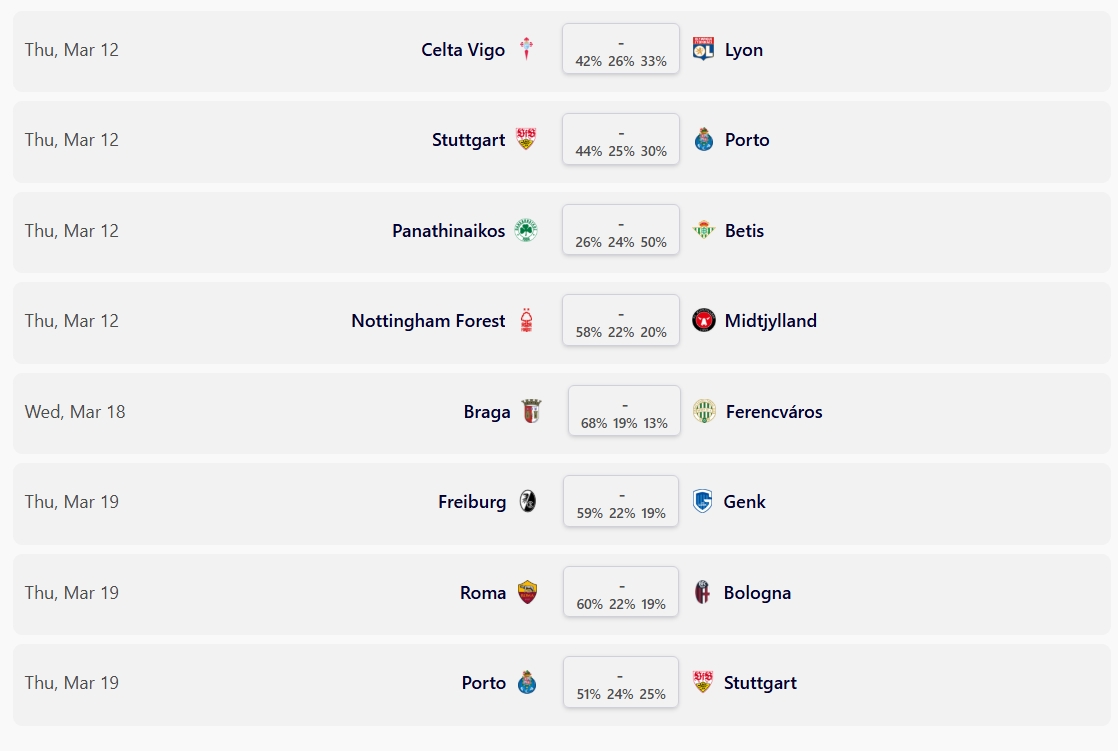Screen dimensions: 1118x751
Task: Open the Panathinaikos green clover crest
Action: [526, 230]
